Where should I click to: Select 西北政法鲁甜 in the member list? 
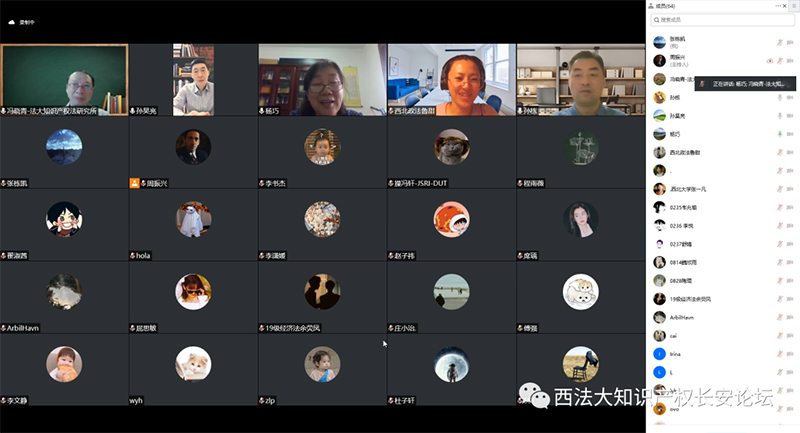684,152
